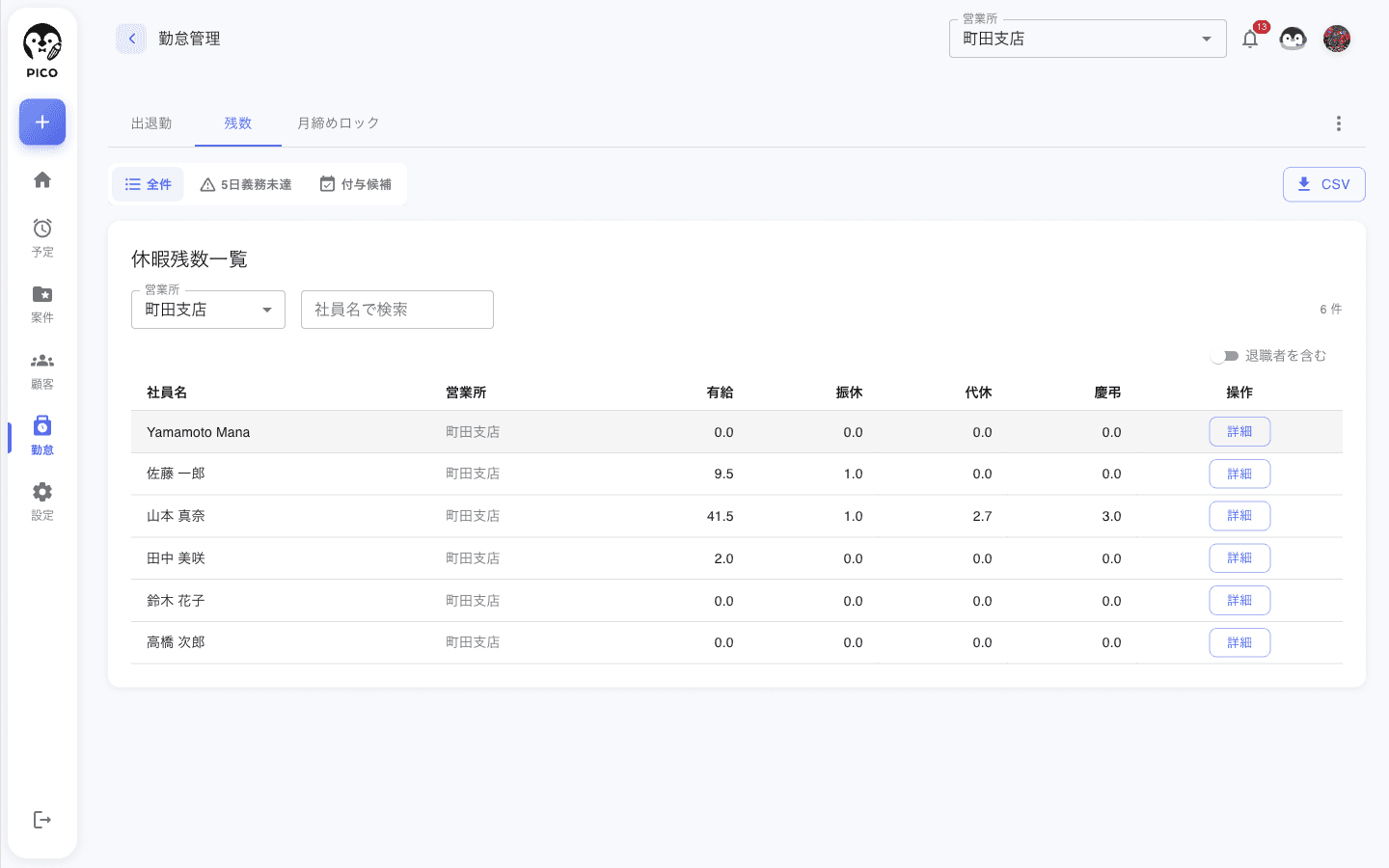
Task: Select the 5日義務未達 filter
Action: (x=246, y=184)
